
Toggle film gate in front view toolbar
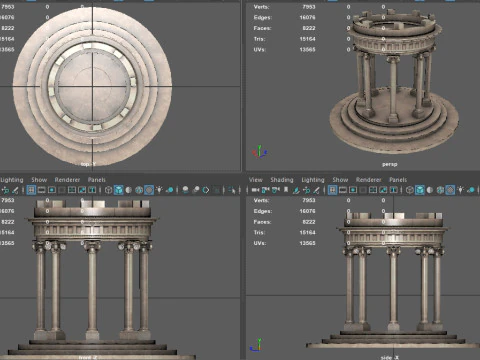tap(41, 190)
